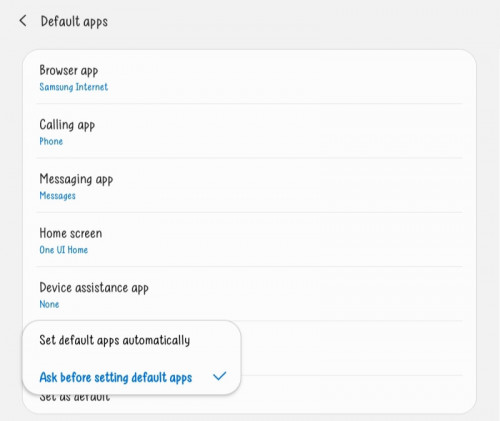Viewport: 500px width, 421px height.
Task: Click the checkmark beside Ask before setting
Action: click(x=220, y=376)
